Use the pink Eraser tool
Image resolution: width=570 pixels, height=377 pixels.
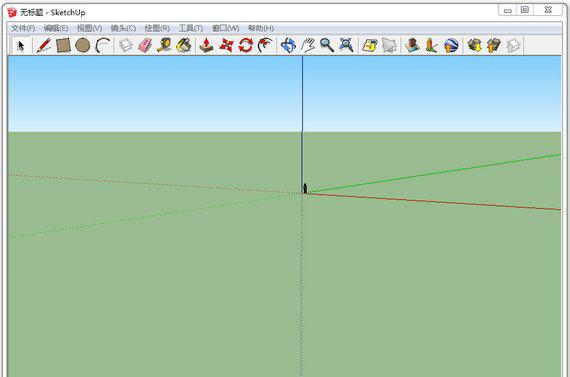pos(145,46)
